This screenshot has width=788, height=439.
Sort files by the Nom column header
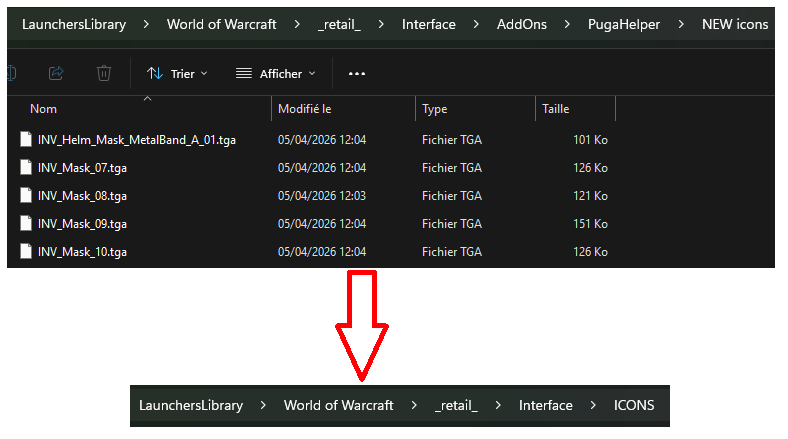tap(43, 109)
